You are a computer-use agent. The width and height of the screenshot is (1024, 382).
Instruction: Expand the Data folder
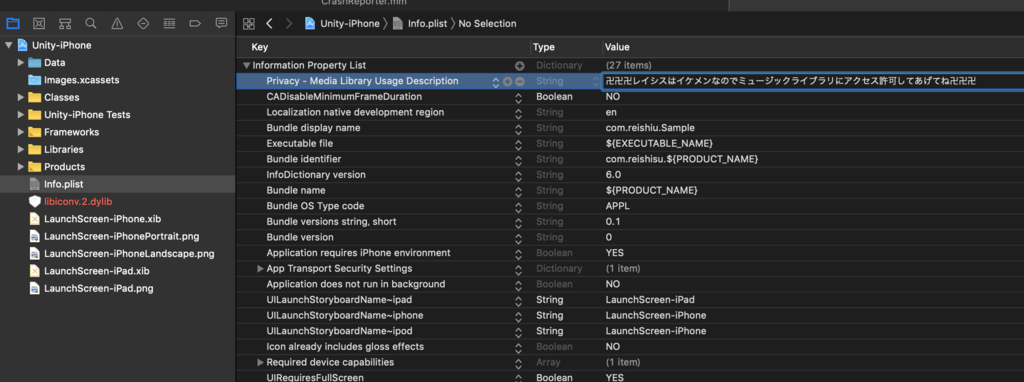(21, 63)
